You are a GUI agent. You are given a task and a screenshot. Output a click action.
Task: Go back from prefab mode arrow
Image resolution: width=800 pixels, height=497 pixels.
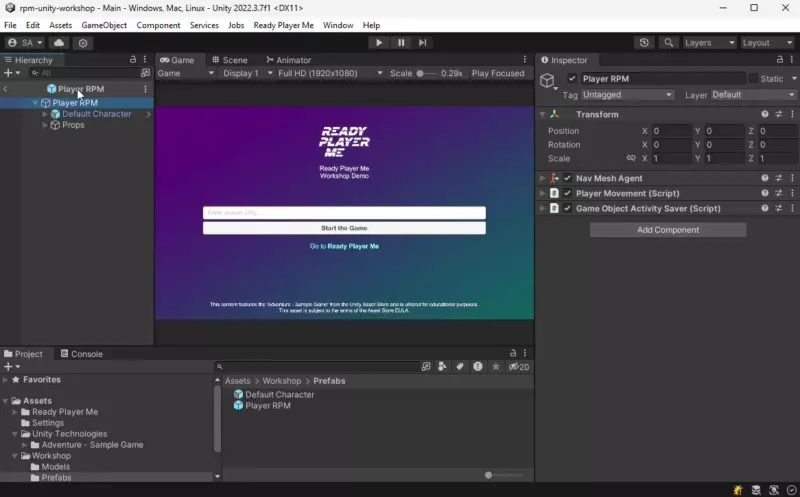pyautogui.click(x=5, y=89)
